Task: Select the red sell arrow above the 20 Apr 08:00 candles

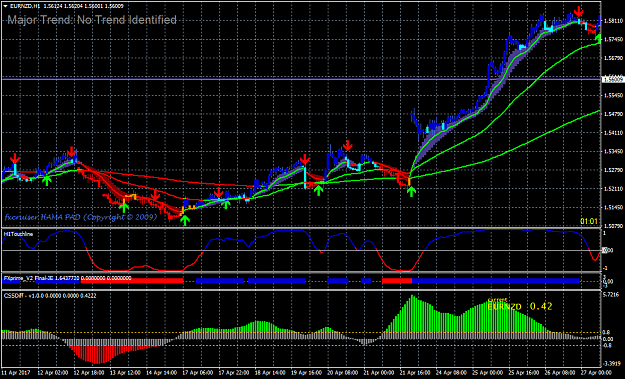Action: tap(348, 145)
